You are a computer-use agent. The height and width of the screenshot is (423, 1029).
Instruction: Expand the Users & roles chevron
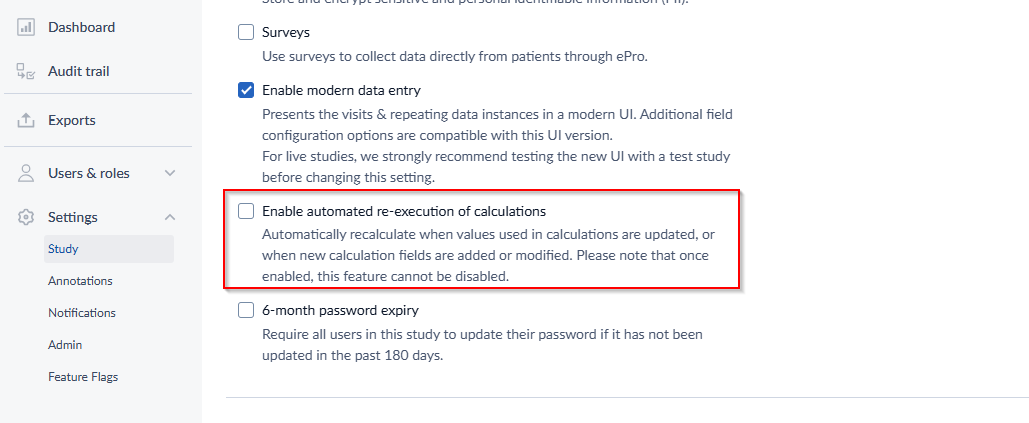coord(170,173)
